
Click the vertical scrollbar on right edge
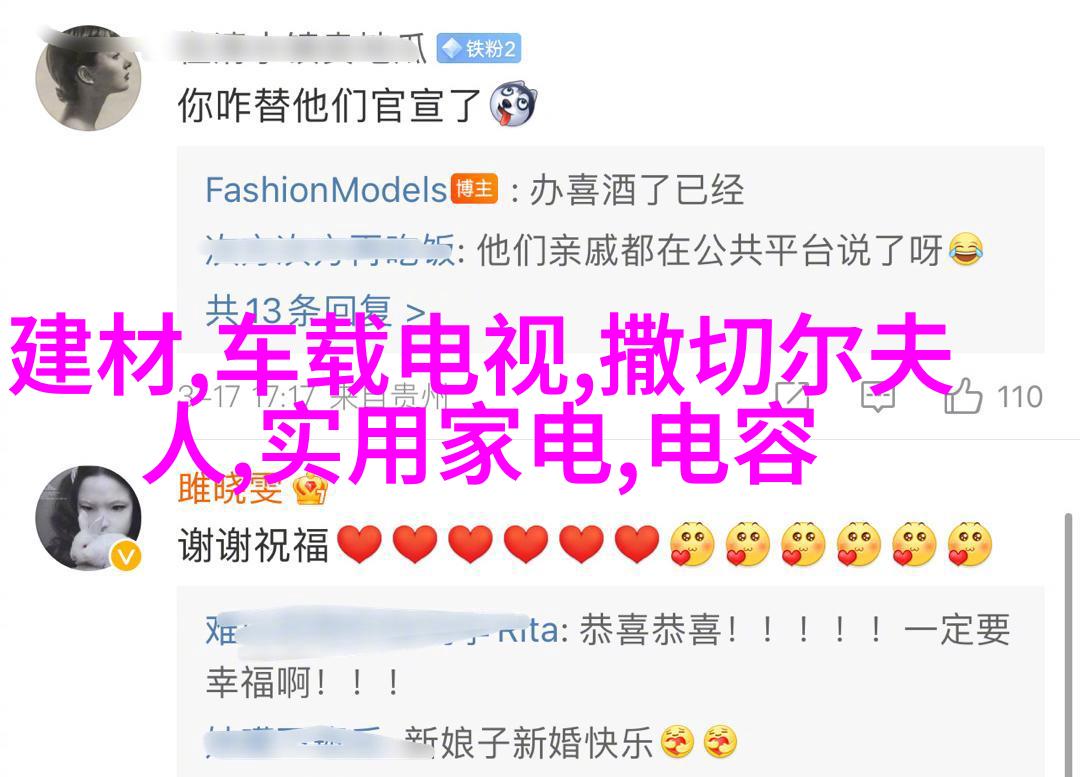click(x=1068, y=644)
